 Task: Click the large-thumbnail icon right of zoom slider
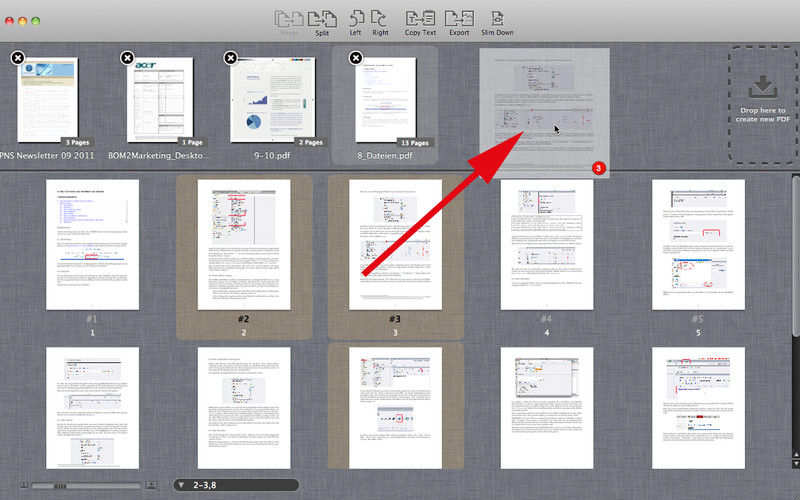151,485
